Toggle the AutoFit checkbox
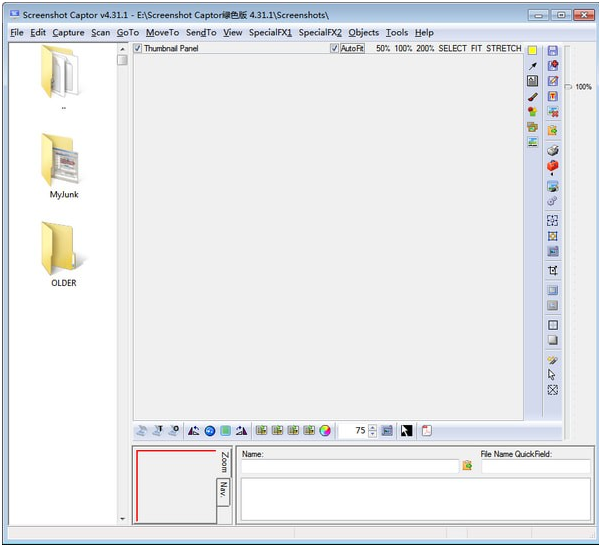 [334, 49]
